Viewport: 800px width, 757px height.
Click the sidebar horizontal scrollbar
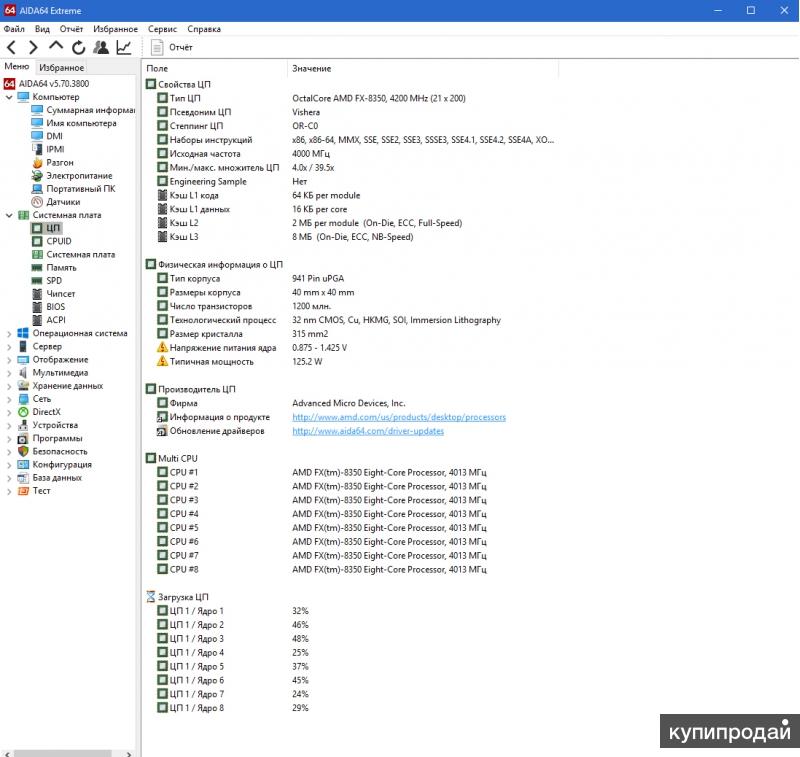tap(61, 753)
